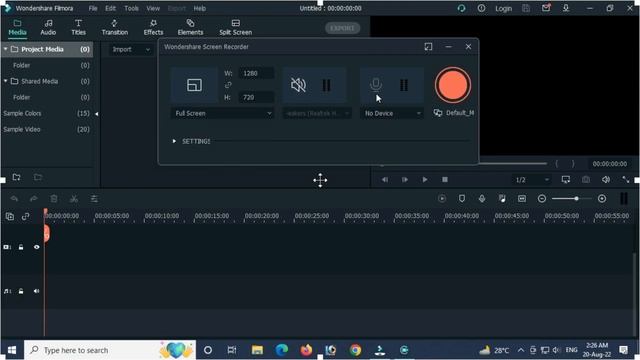Switch to the Elements tab
Viewport: 640px width, 360px height.
[x=190, y=27]
